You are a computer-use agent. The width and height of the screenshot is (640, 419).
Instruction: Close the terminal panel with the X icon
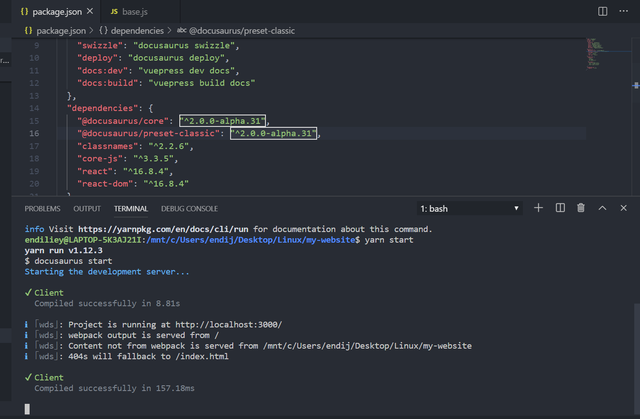click(x=623, y=208)
